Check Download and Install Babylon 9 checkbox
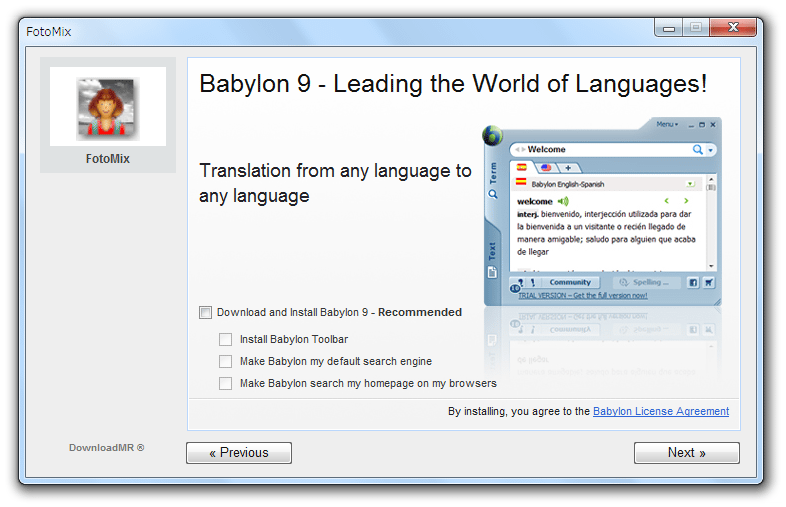The image size is (786, 507). (x=206, y=312)
